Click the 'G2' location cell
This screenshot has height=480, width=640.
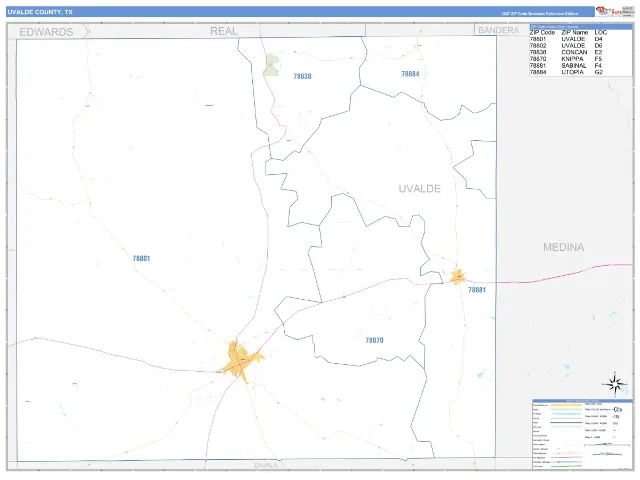click(x=599, y=72)
